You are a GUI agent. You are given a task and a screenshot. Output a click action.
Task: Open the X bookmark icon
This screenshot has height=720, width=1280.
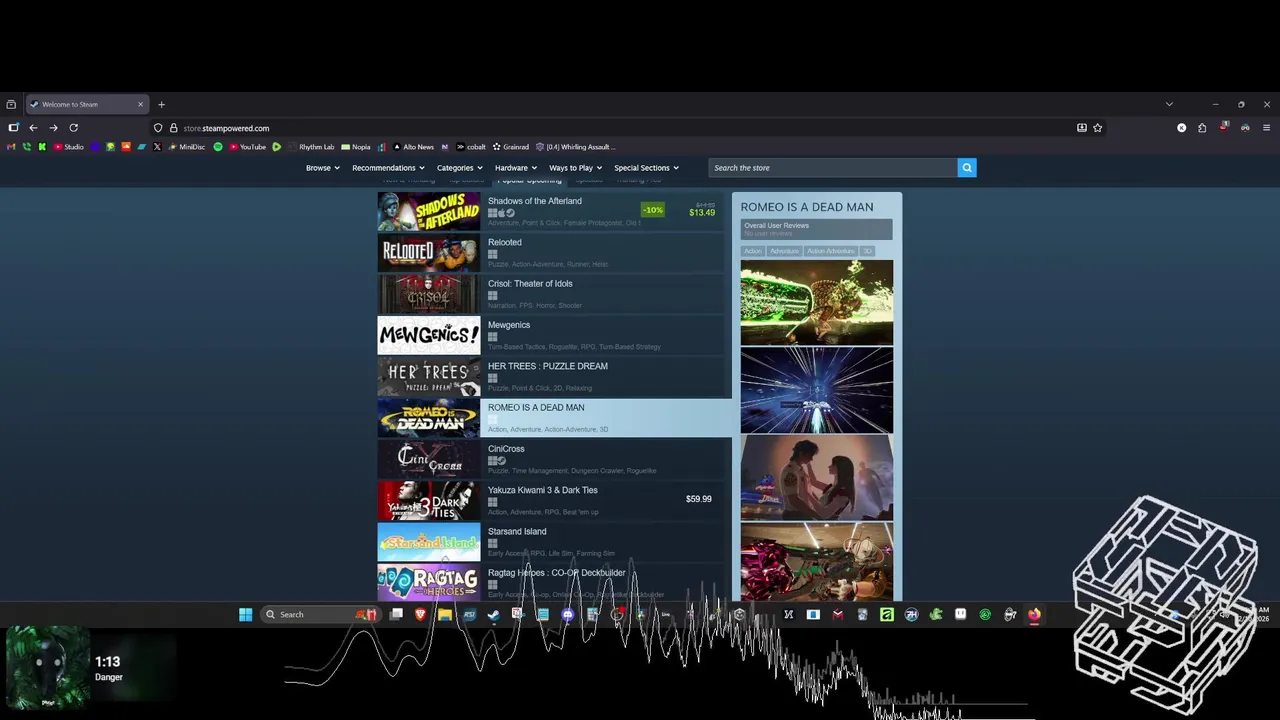(157, 147)
